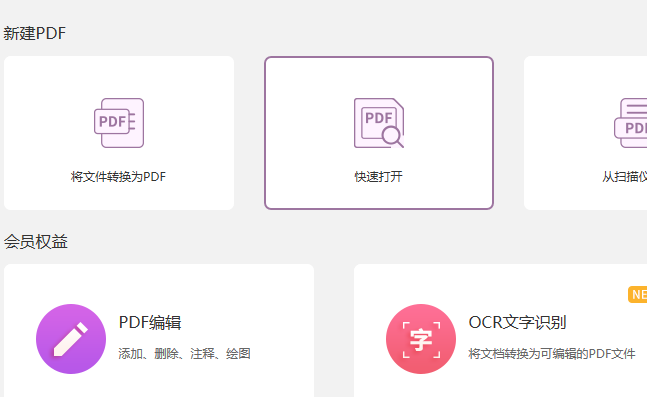Click the purple pencil PDF edit icon

(71, 339)
